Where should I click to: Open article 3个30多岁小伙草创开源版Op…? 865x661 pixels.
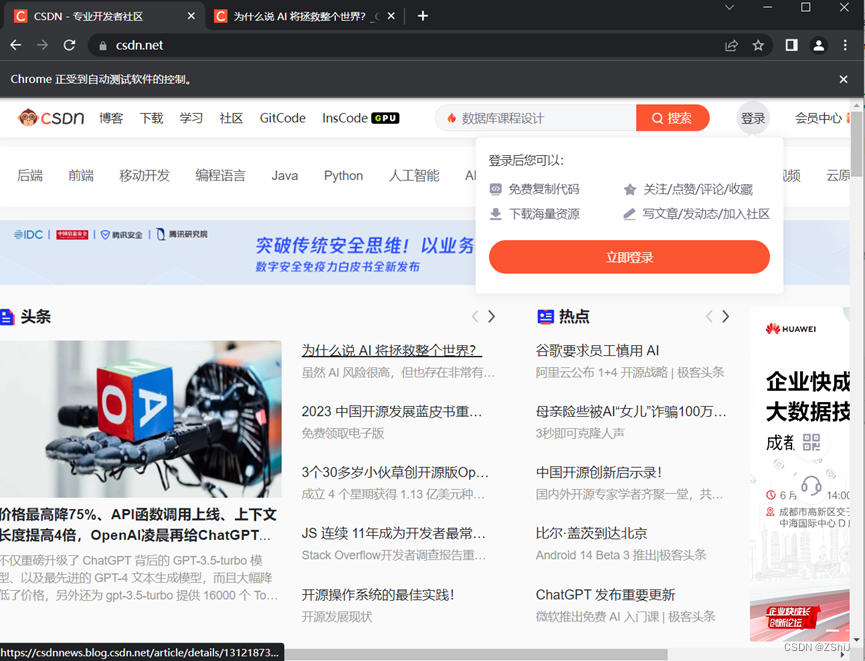pos(395,473)
